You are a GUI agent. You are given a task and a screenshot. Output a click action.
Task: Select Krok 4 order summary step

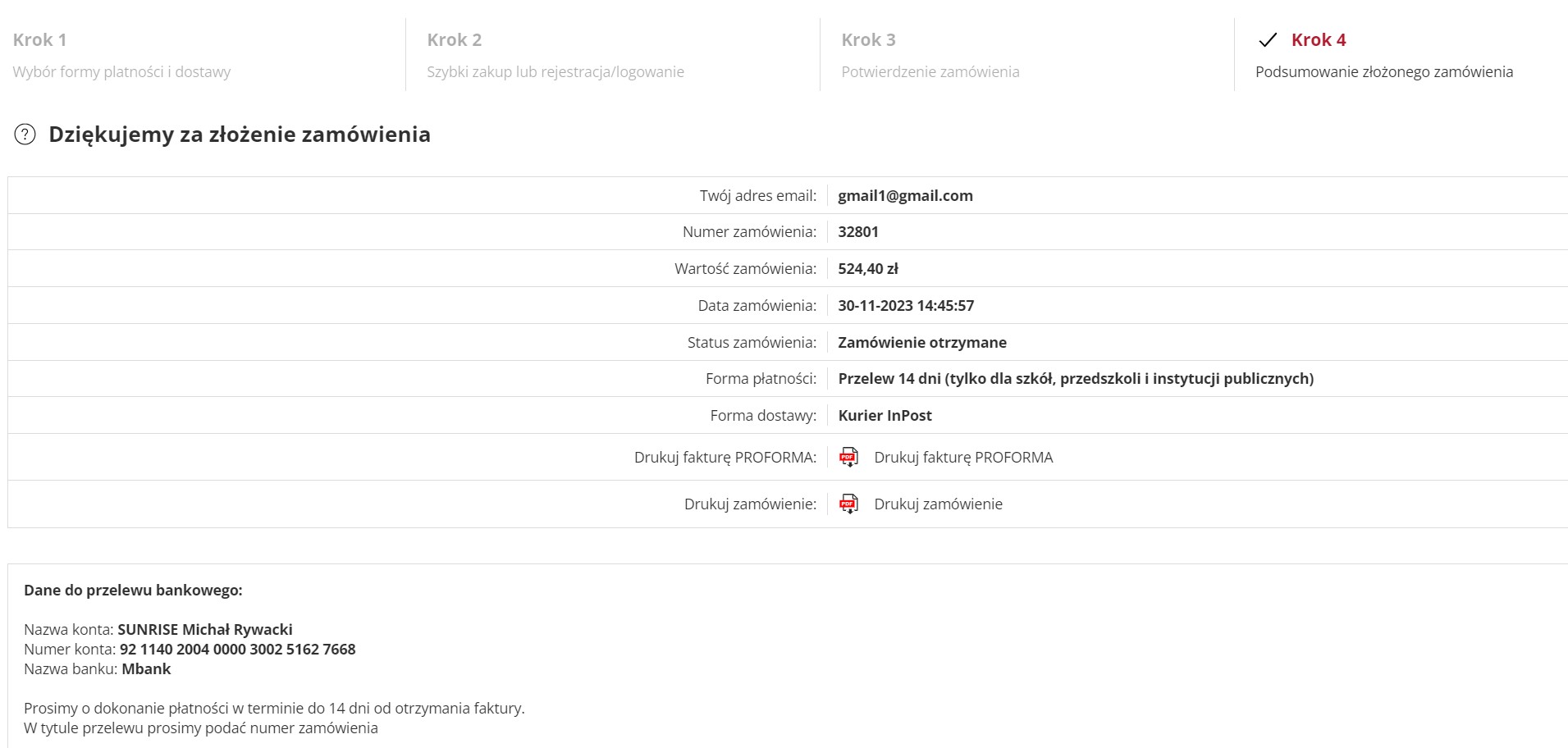click(1318, 40)
